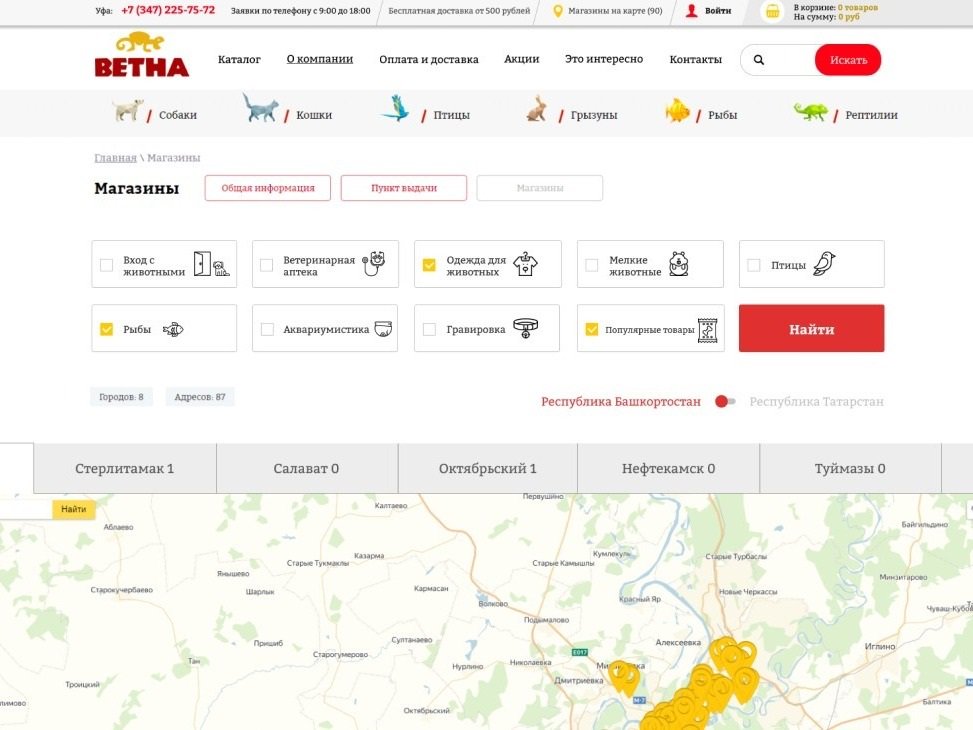Switch to Общая информация tab
The image size is (973, 730).
pos(267,188)
